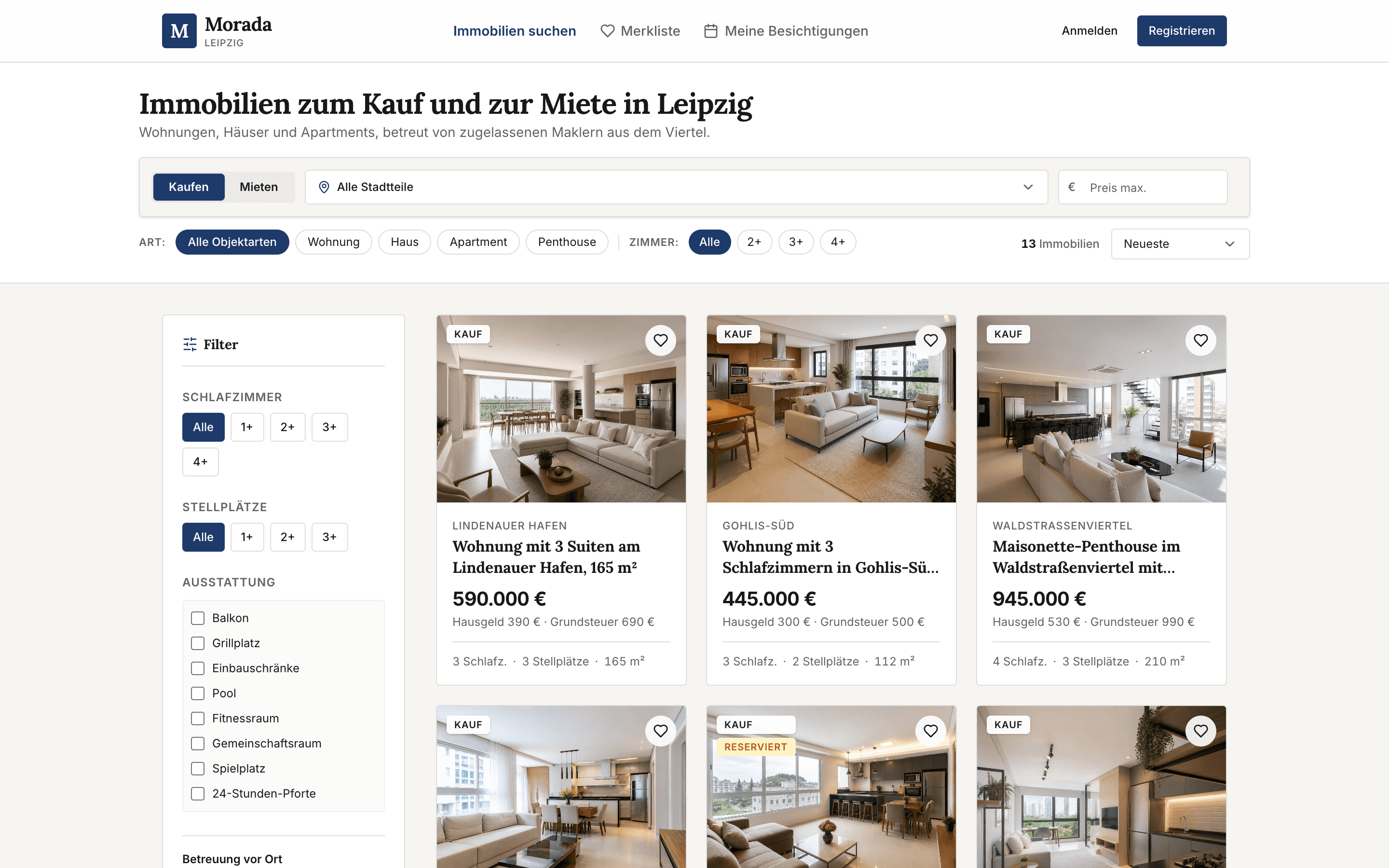Filter listings by Wohnung
Viewport: 1389px width, 868px height.
point(333,242)
